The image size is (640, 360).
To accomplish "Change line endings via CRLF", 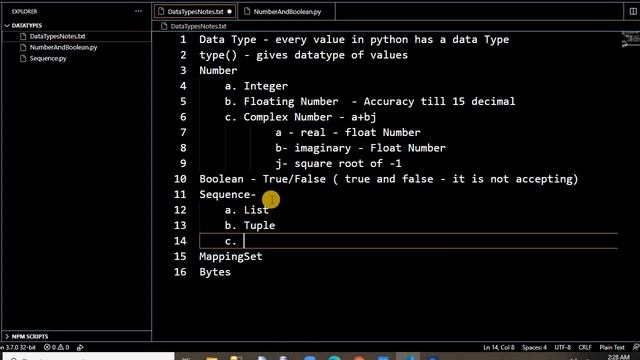I will [x=584, y=347].
